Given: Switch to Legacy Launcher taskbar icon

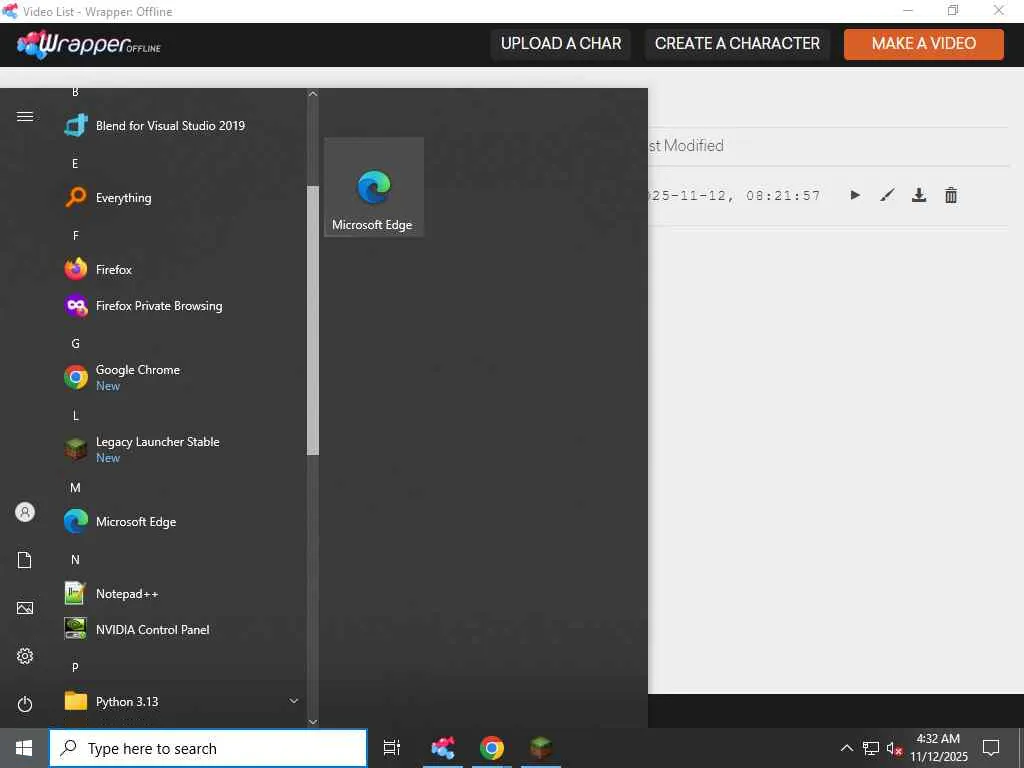Looking at the screenshot, I should pyautogui.click(x=541, y=748).
